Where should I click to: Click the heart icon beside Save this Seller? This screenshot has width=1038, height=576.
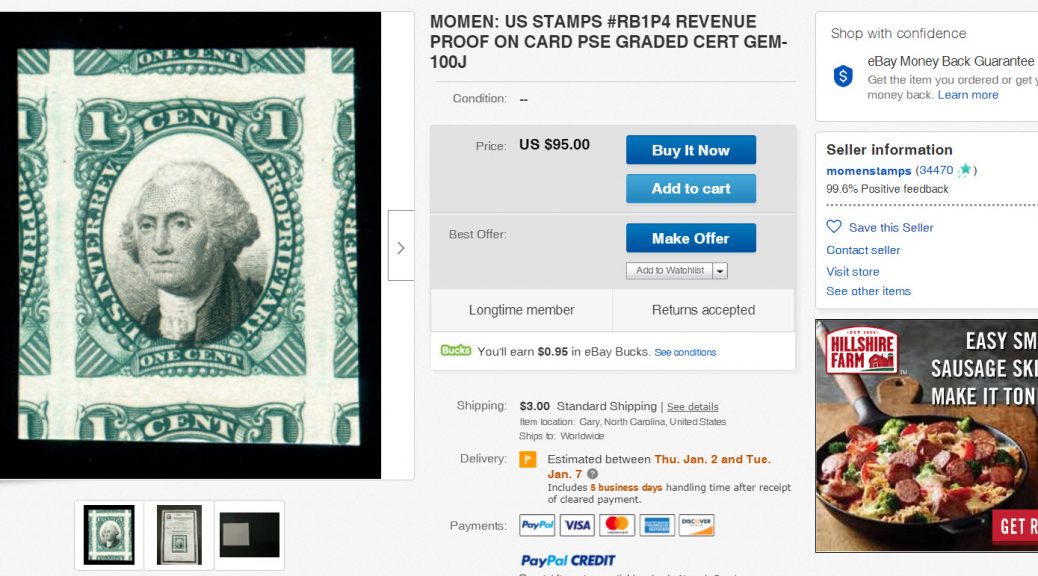click(x=834, y=227)
